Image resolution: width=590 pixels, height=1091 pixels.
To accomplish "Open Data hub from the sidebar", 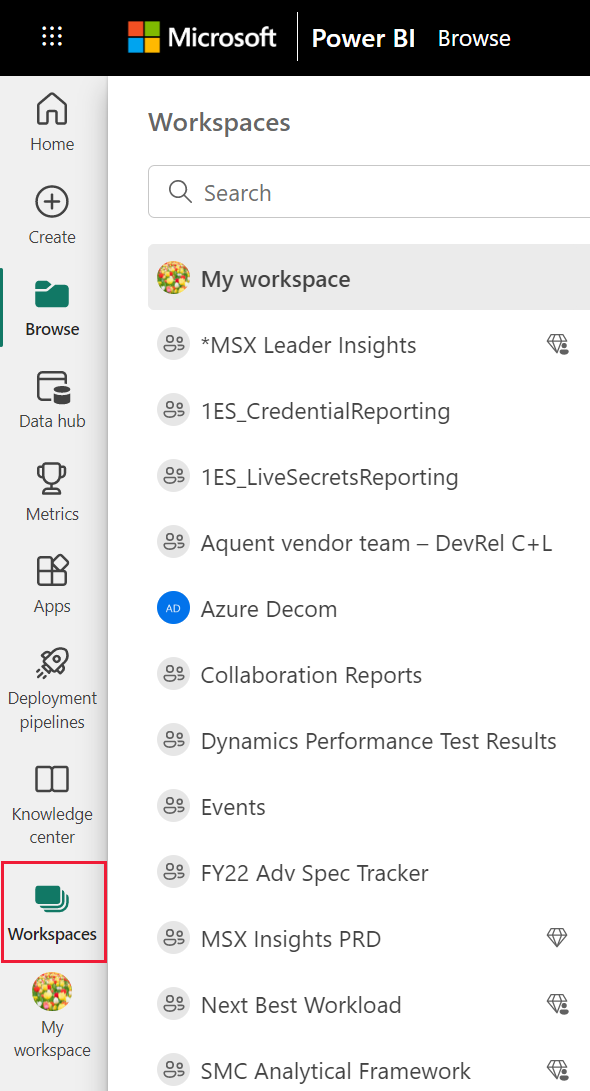I will 52,400.
